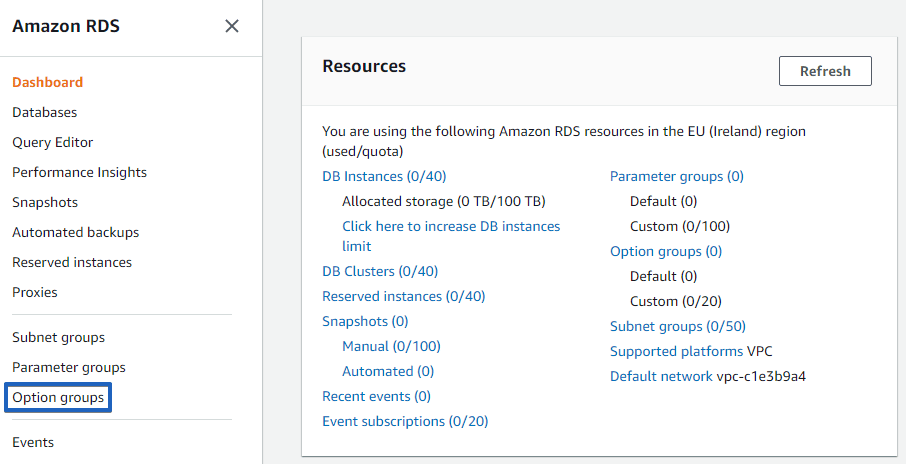
Task: Navigate to Automated backups
Action: click(x=75, y=232)
